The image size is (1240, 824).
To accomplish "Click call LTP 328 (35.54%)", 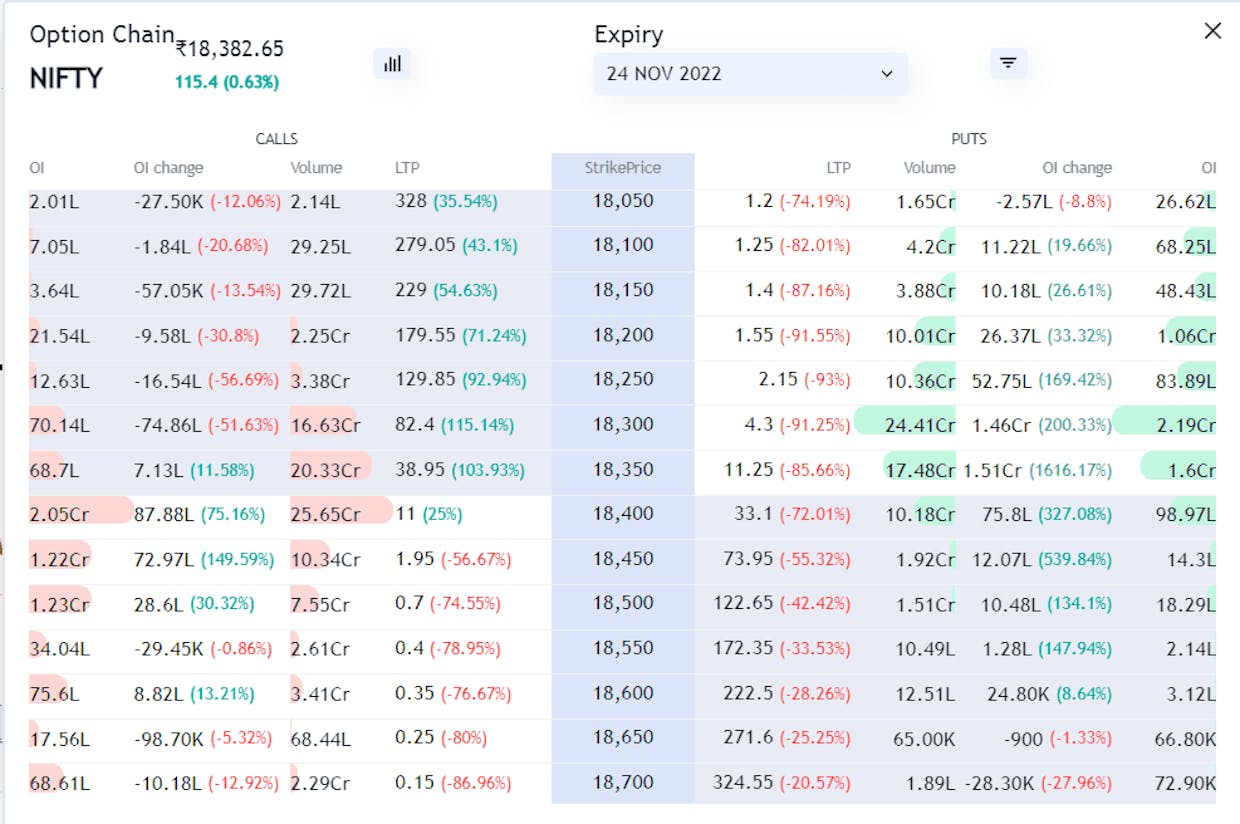I will click(446, 201).
